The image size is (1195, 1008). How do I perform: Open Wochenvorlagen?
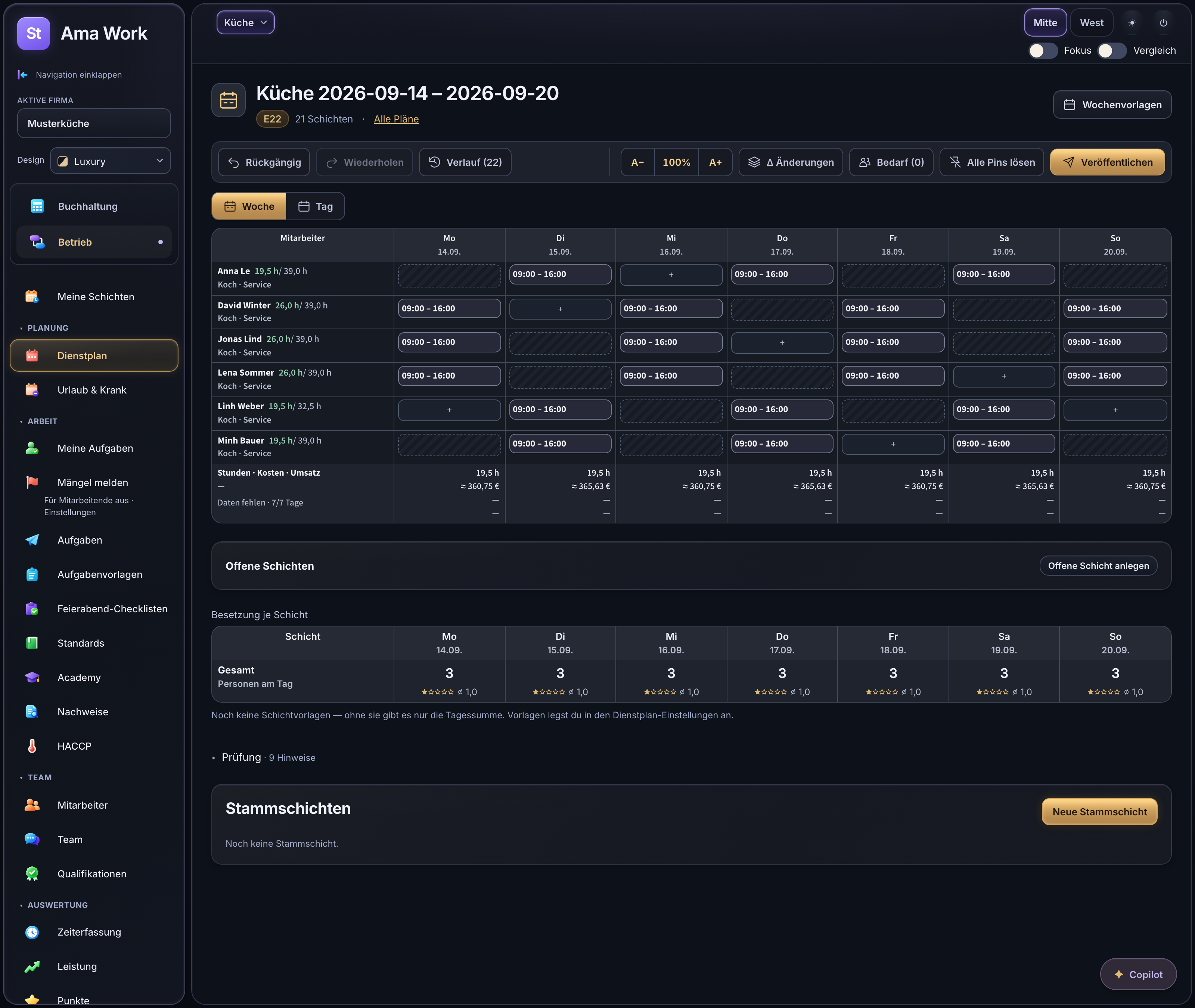point(1112,105)
